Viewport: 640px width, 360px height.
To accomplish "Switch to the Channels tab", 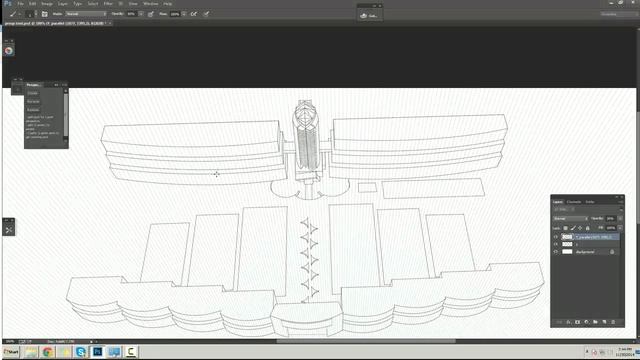I will 573,202.
